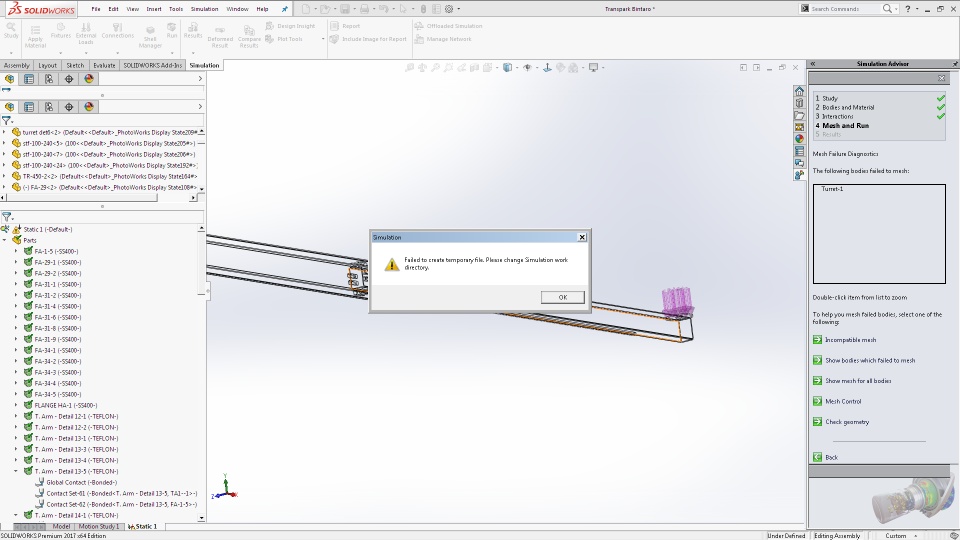Select Turret-1 in failed bodies list
The image size is (960, 540).
[832, 189]
